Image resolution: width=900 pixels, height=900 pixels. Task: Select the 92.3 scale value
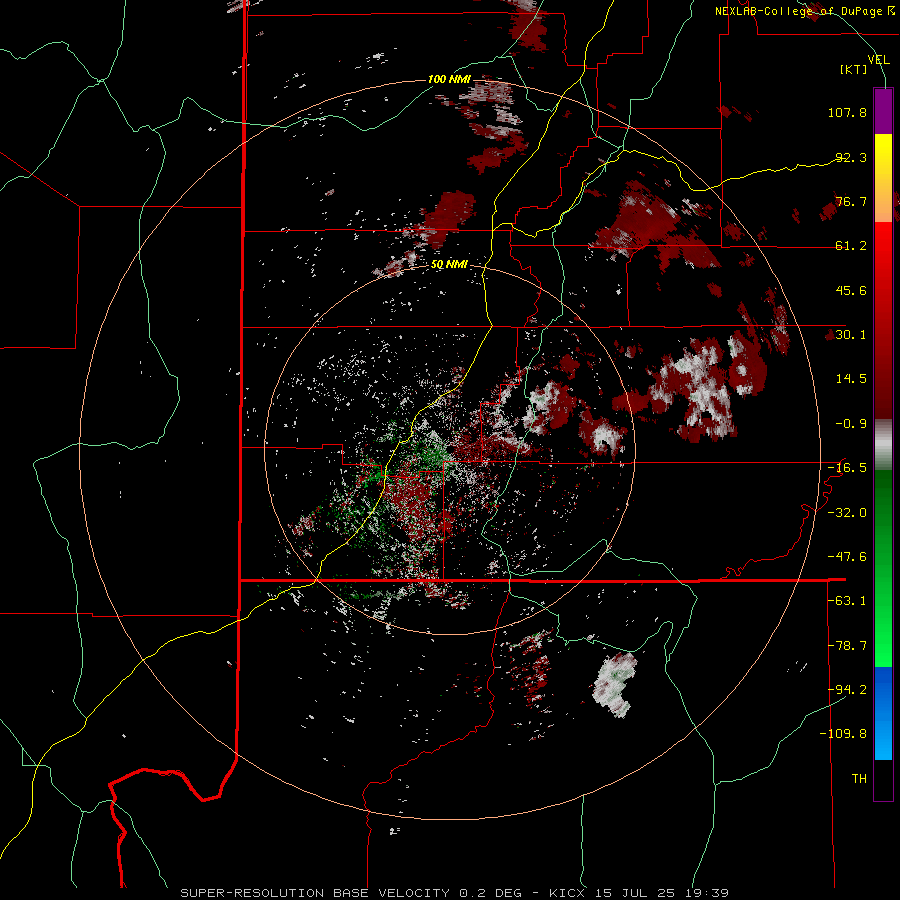point(851,157)
